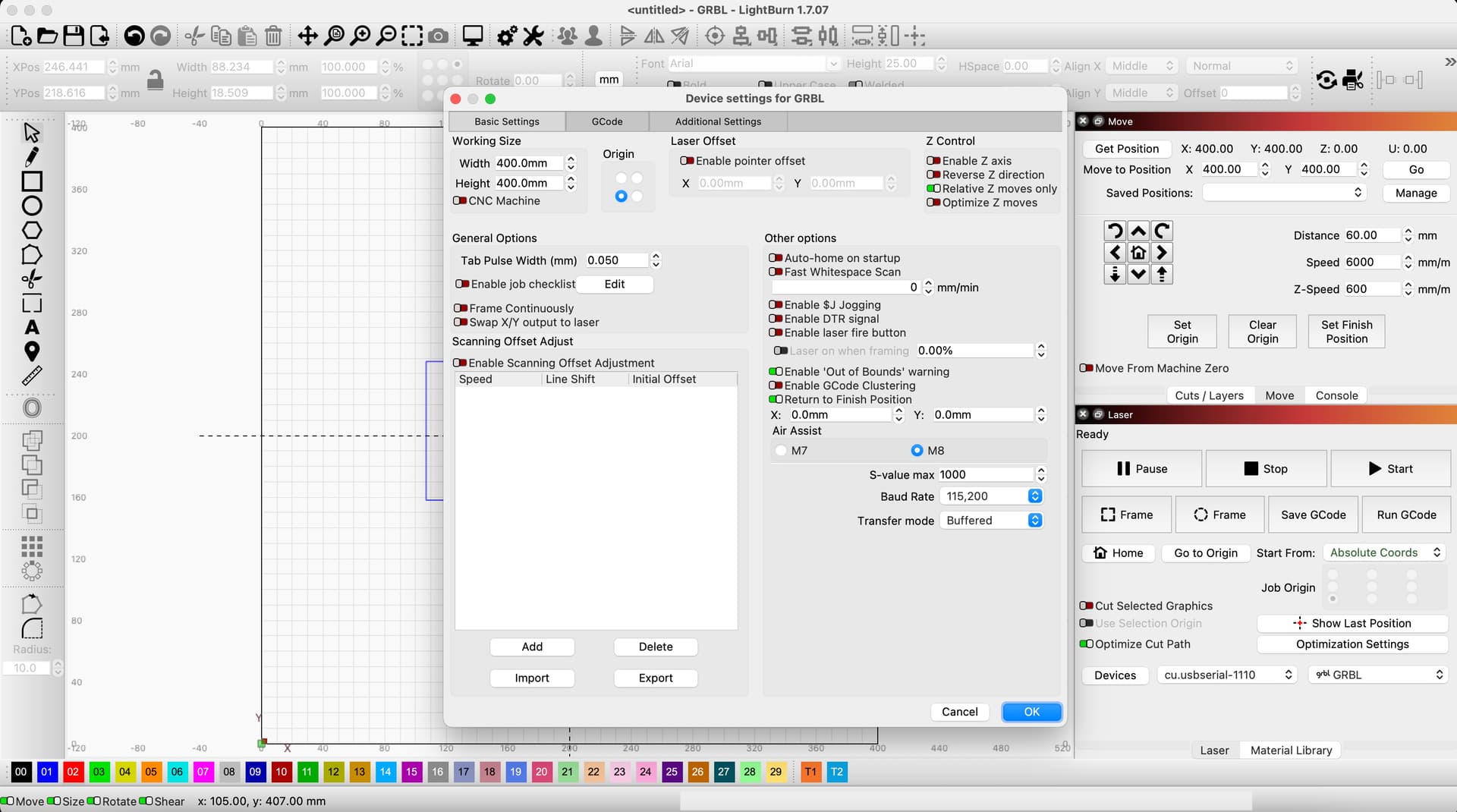The height and width of the screenshot is (812, 1457).
Task: Switch to the GCode tab
Action: pos(607,121)
